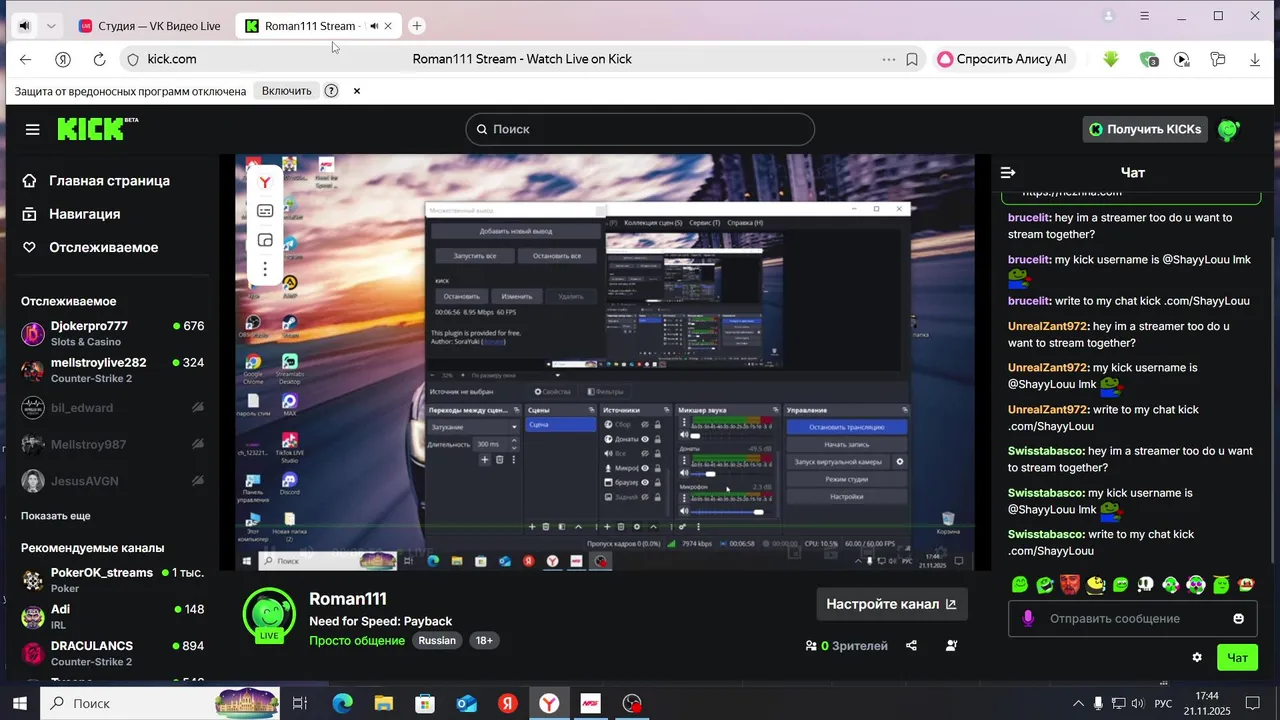Open the Kick sidebar hamburger menu

point(33,130)
